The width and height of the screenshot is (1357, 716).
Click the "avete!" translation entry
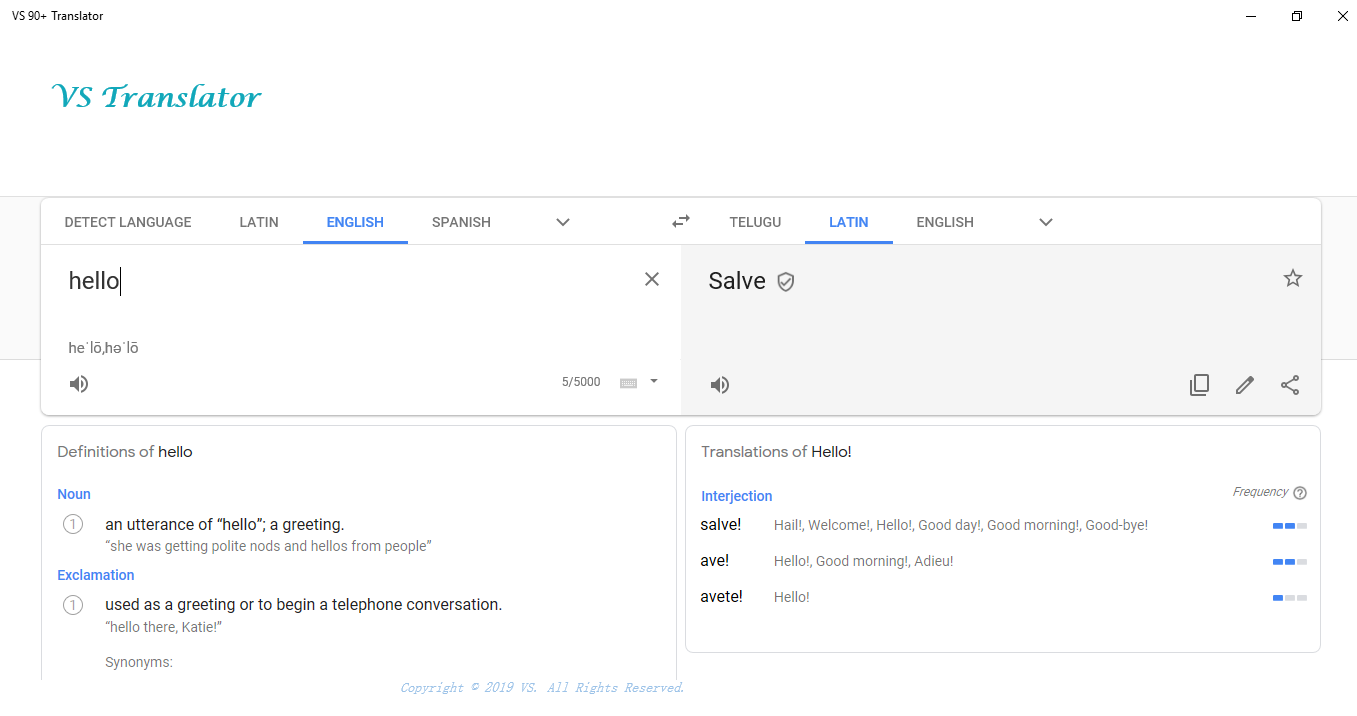click(x=721, y=597)
